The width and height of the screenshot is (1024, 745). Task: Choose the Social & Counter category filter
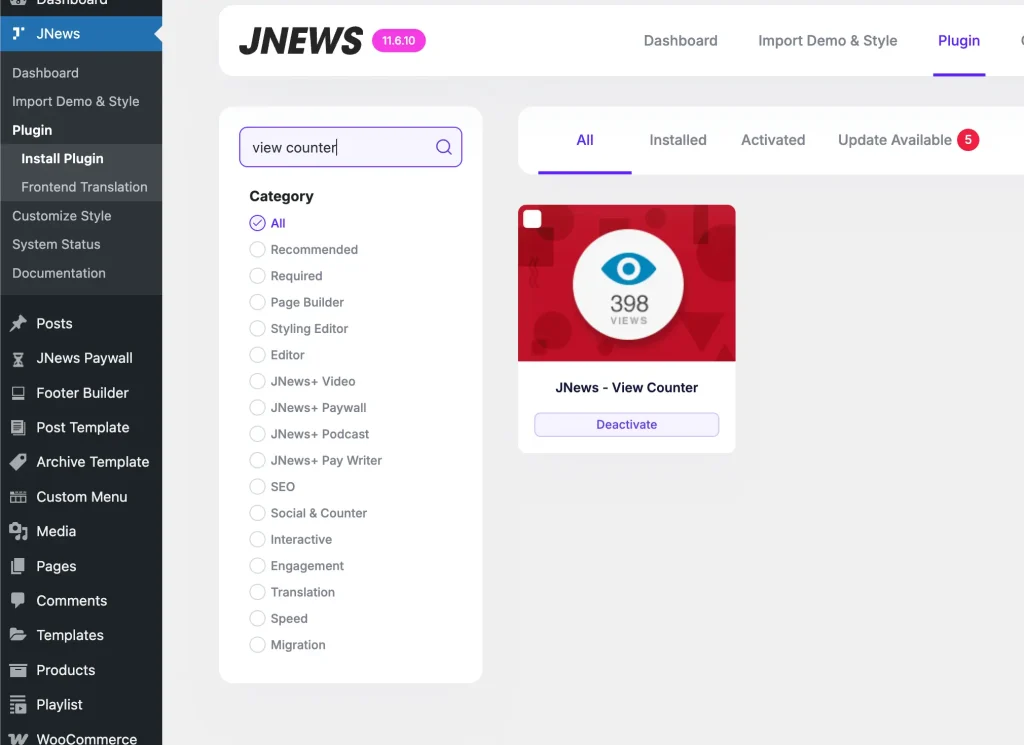pos(258,513)
